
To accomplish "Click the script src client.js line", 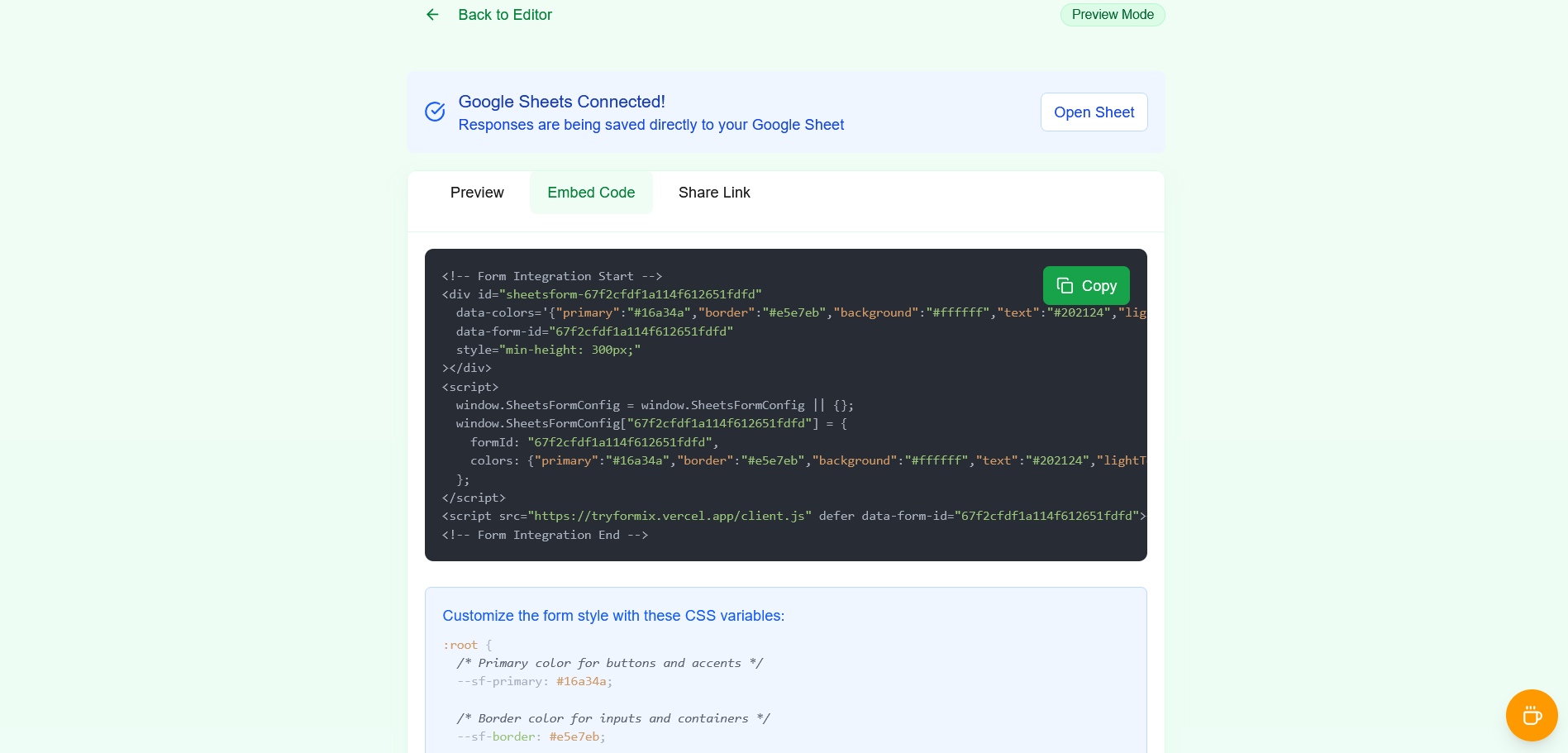I will [x=794, y=516].
